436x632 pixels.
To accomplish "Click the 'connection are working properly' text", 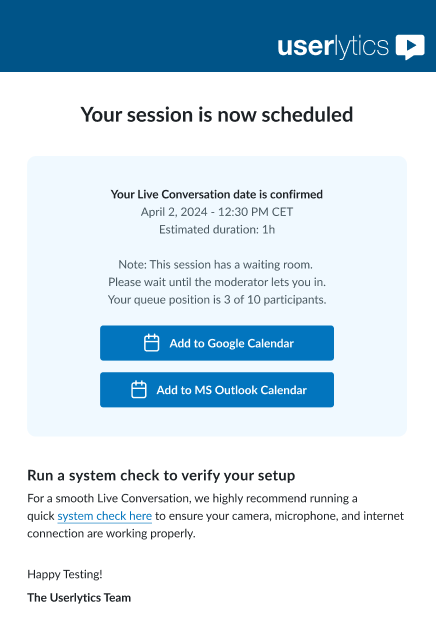I will pyautogui.click(x=111, y=534).
